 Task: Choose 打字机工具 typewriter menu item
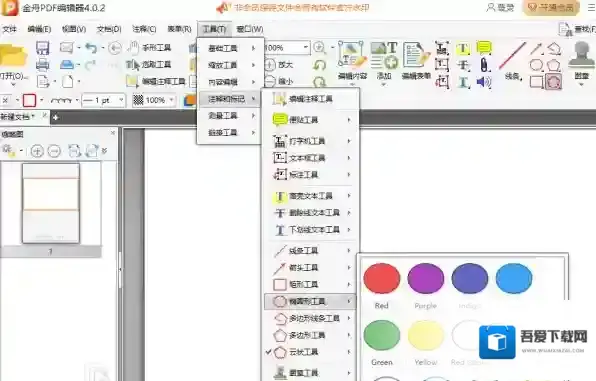309,141
